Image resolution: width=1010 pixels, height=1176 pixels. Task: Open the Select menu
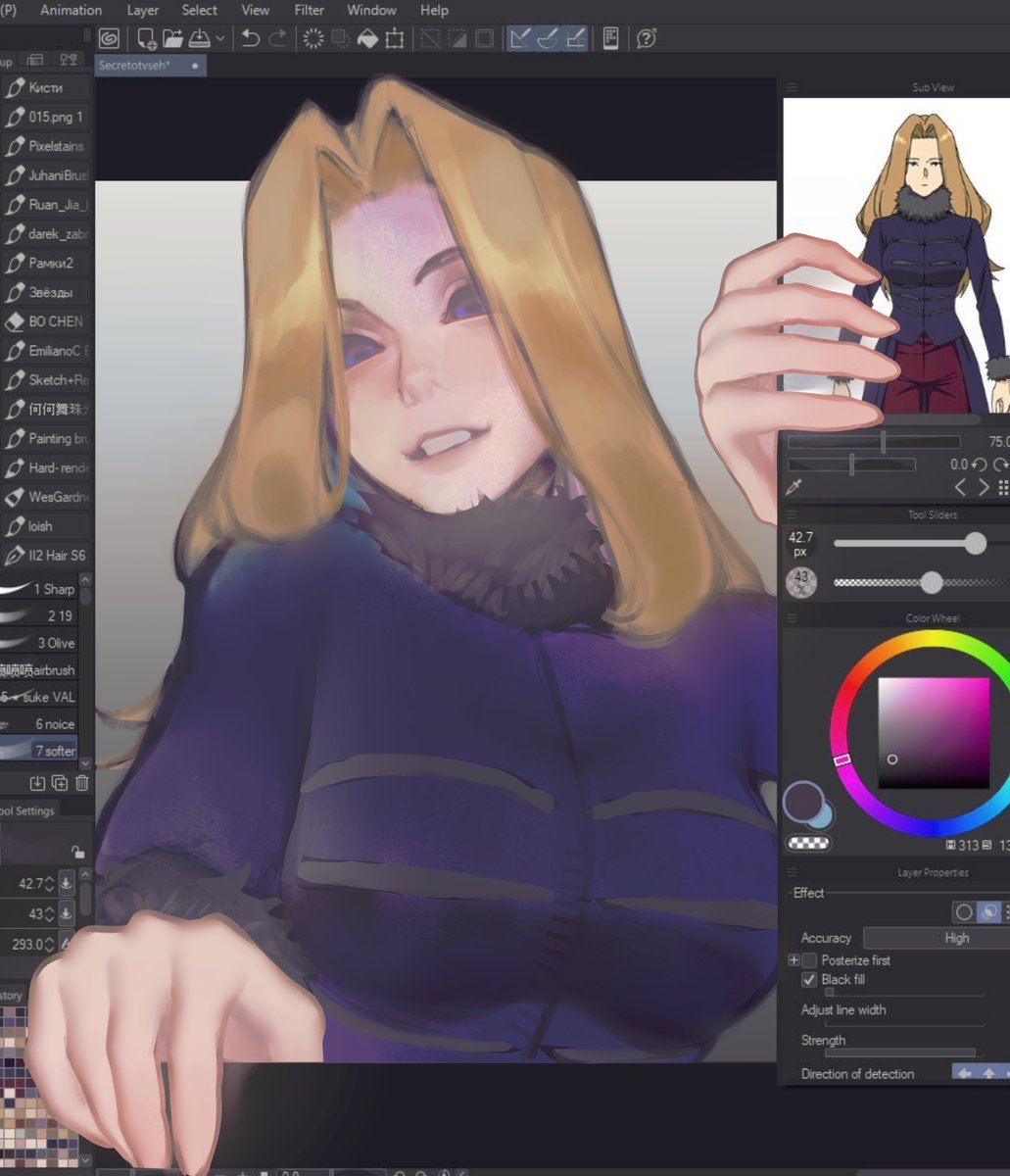pos(200,10)
